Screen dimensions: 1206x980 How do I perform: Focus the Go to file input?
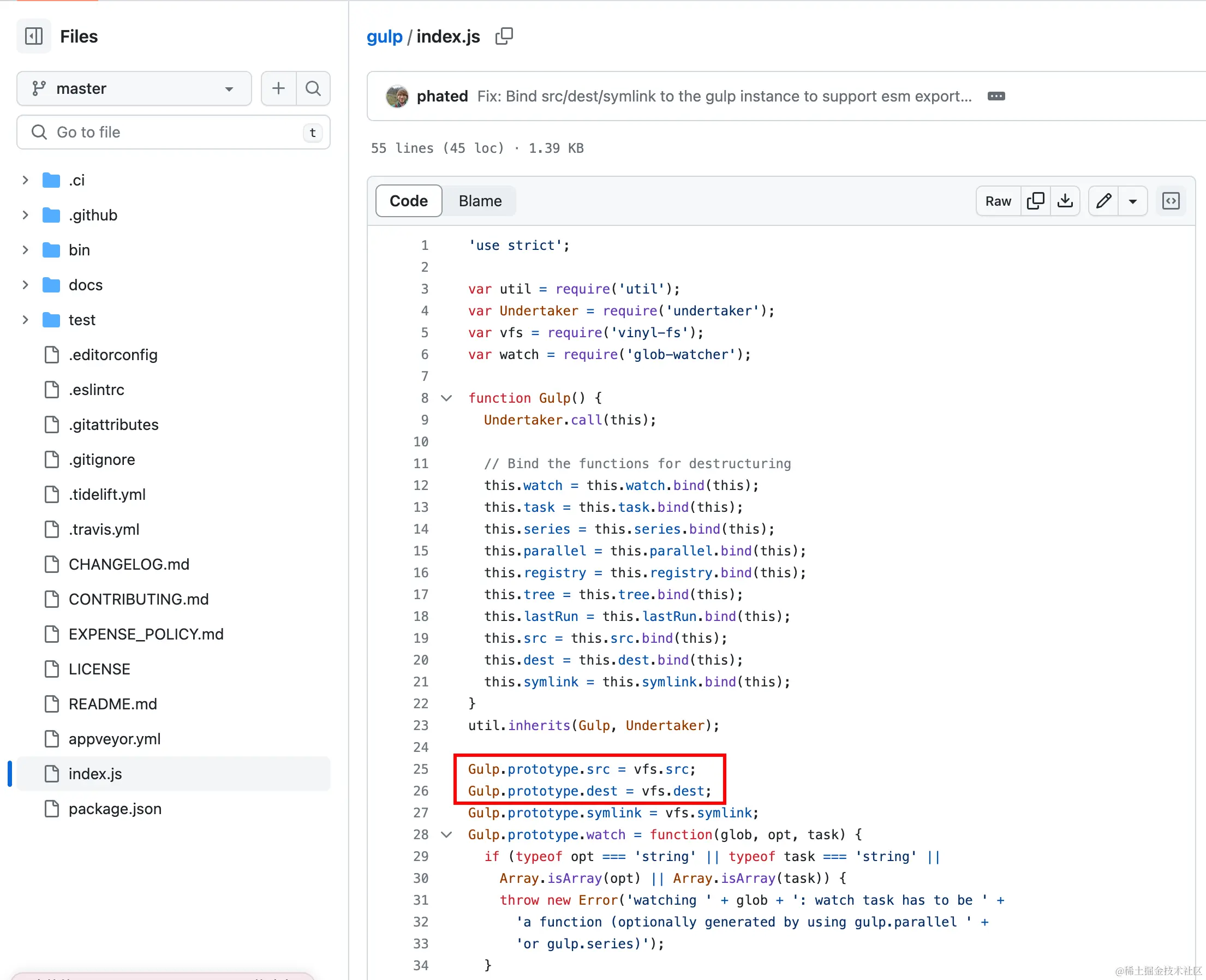coord(174,132)
